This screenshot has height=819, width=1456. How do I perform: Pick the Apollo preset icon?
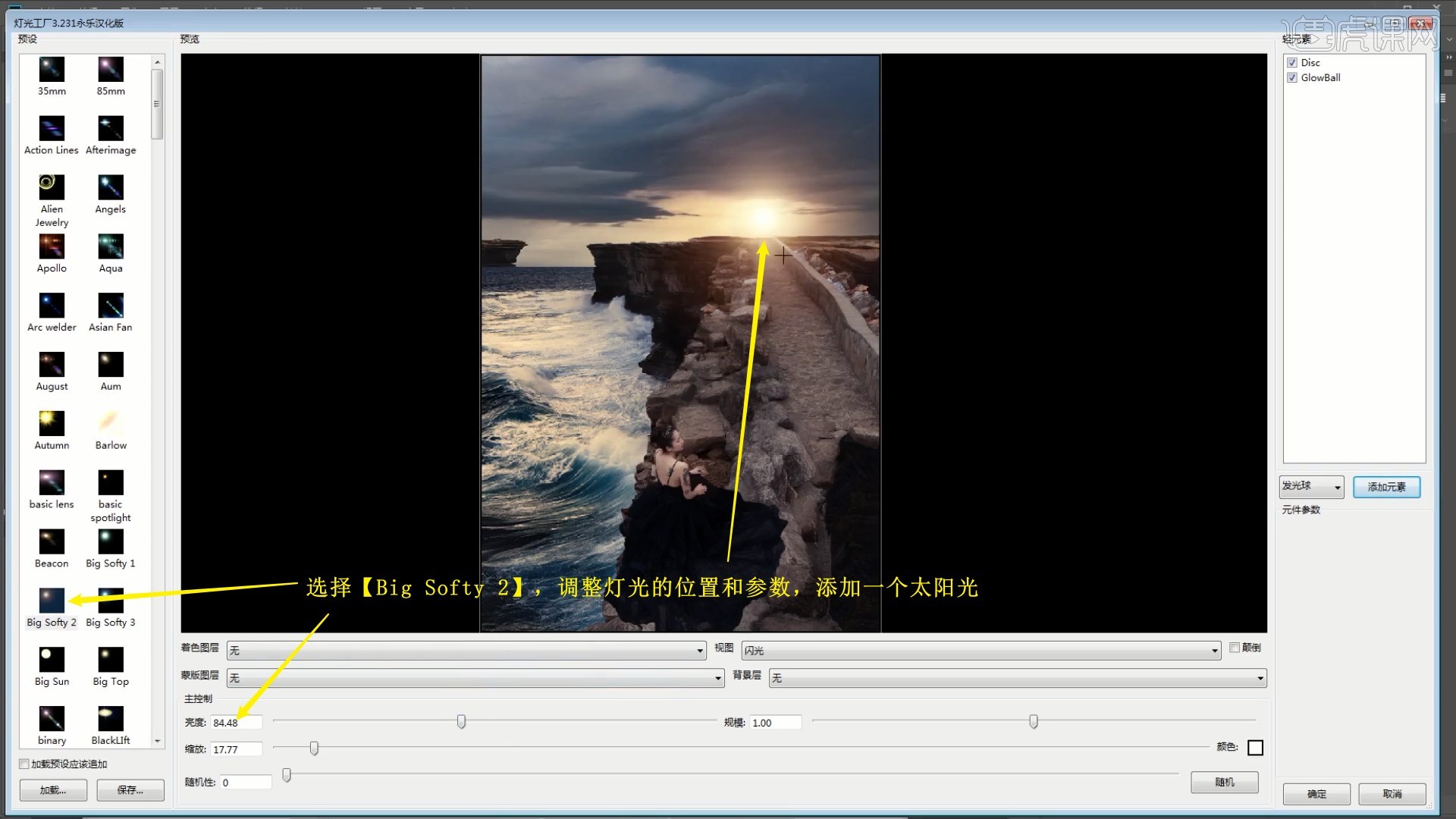[52, 246]
